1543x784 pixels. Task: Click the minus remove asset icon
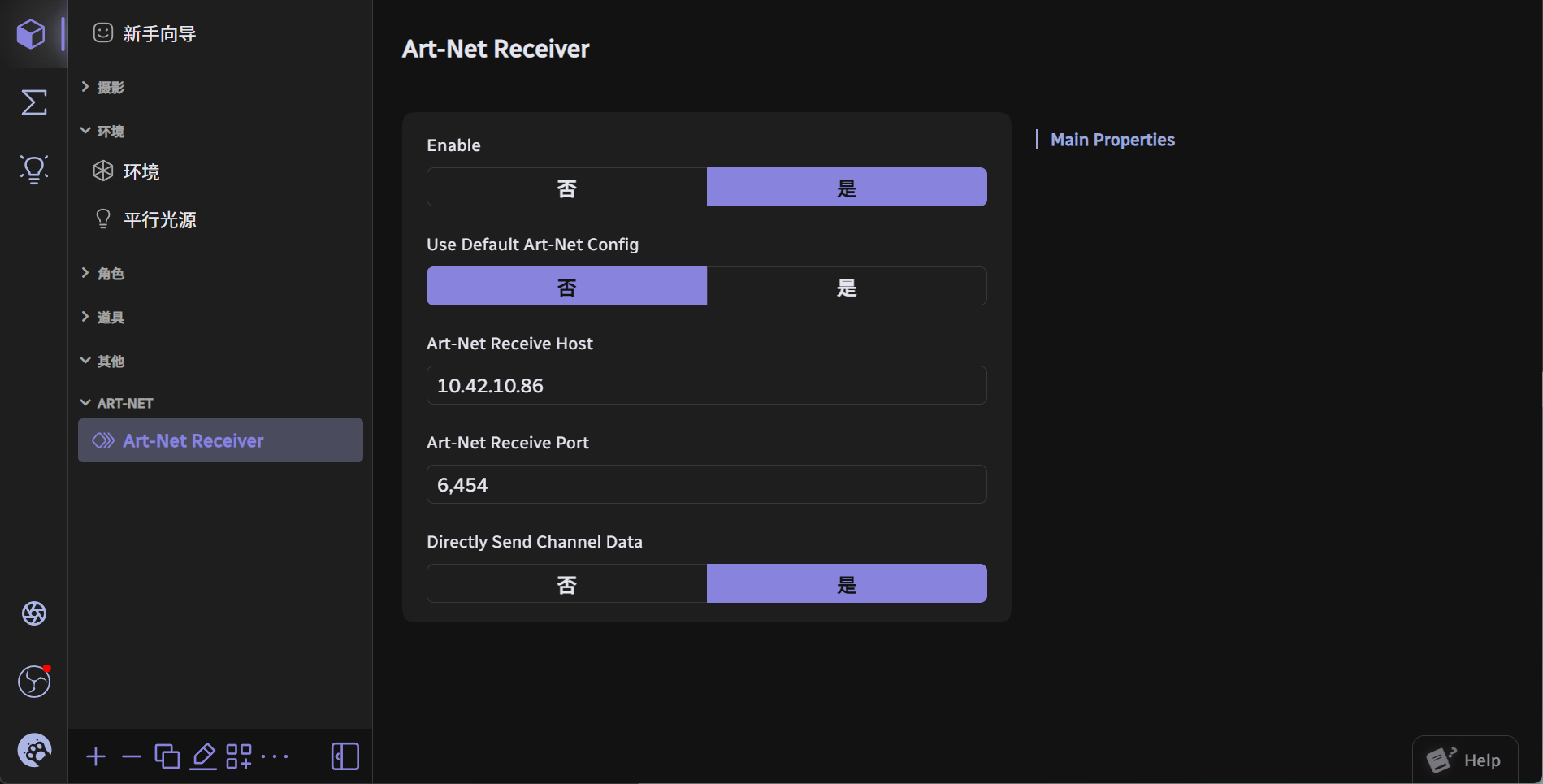pos(132,756)
